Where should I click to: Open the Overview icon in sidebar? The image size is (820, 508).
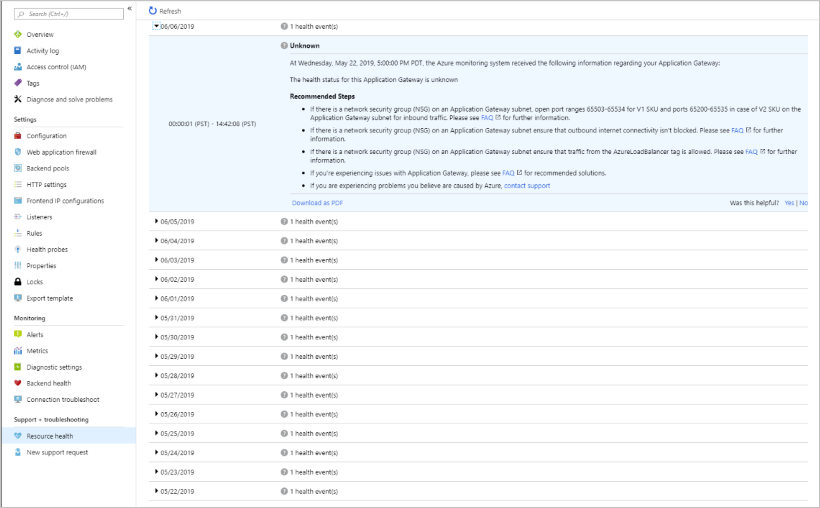click(18, 34)
